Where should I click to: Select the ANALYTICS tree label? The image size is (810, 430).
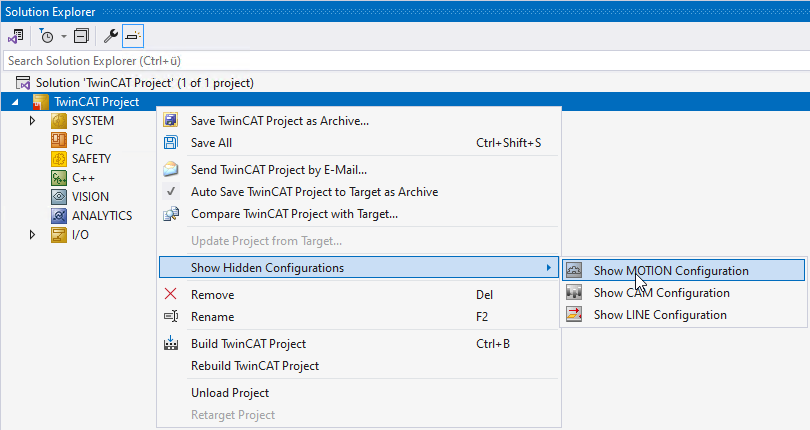point(102,216)
